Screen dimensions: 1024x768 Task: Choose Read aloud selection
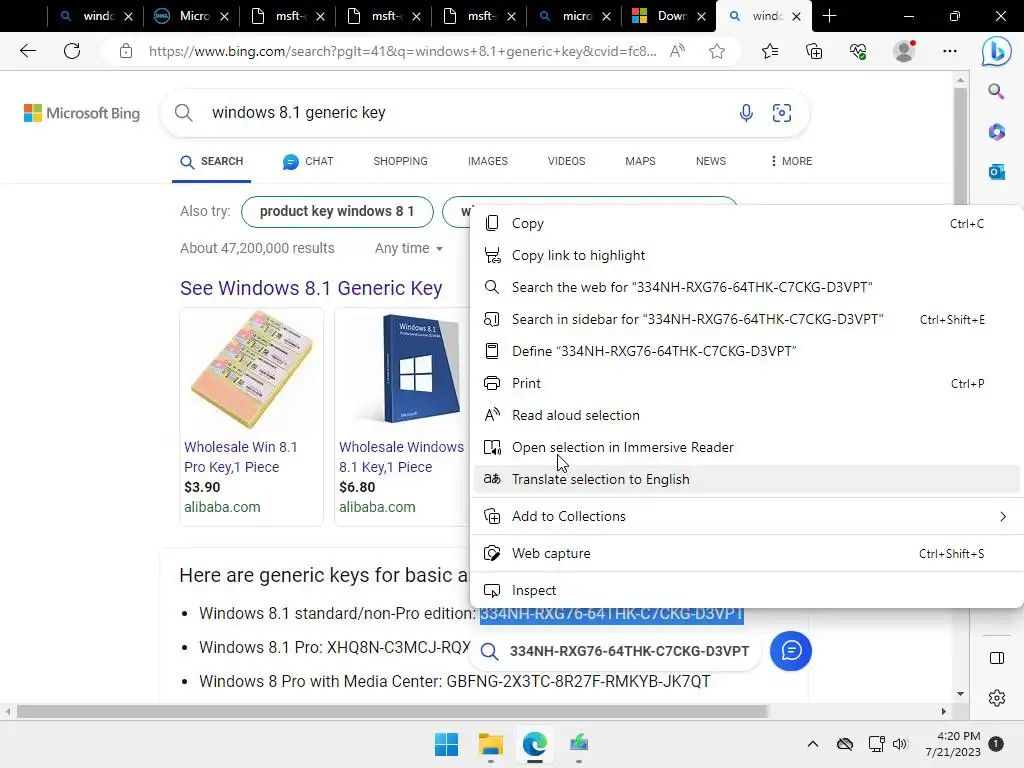coord(746,415)
